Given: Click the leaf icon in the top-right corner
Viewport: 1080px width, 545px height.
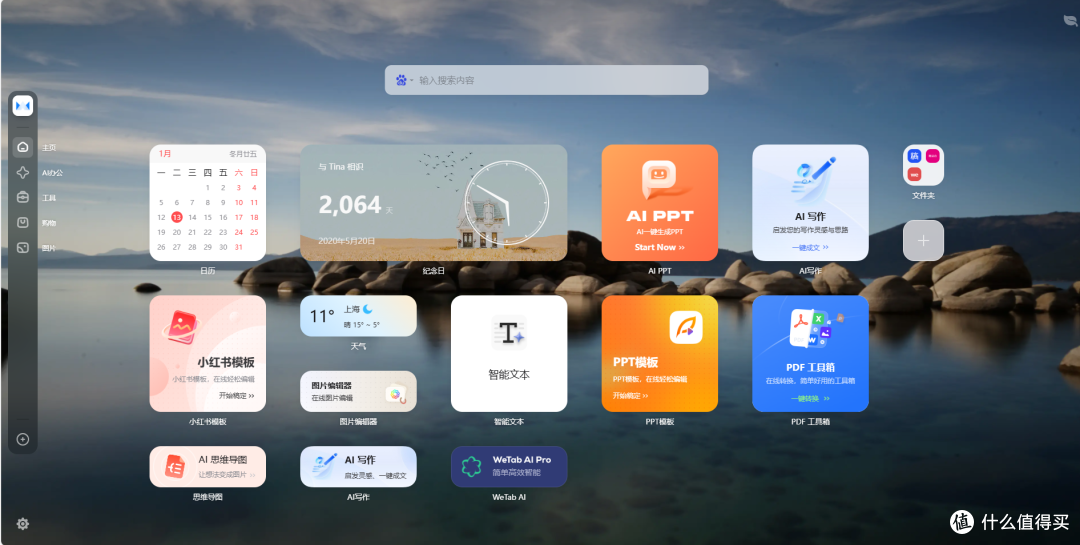Looking at the screenshot, I should [x=1070, y=20].
